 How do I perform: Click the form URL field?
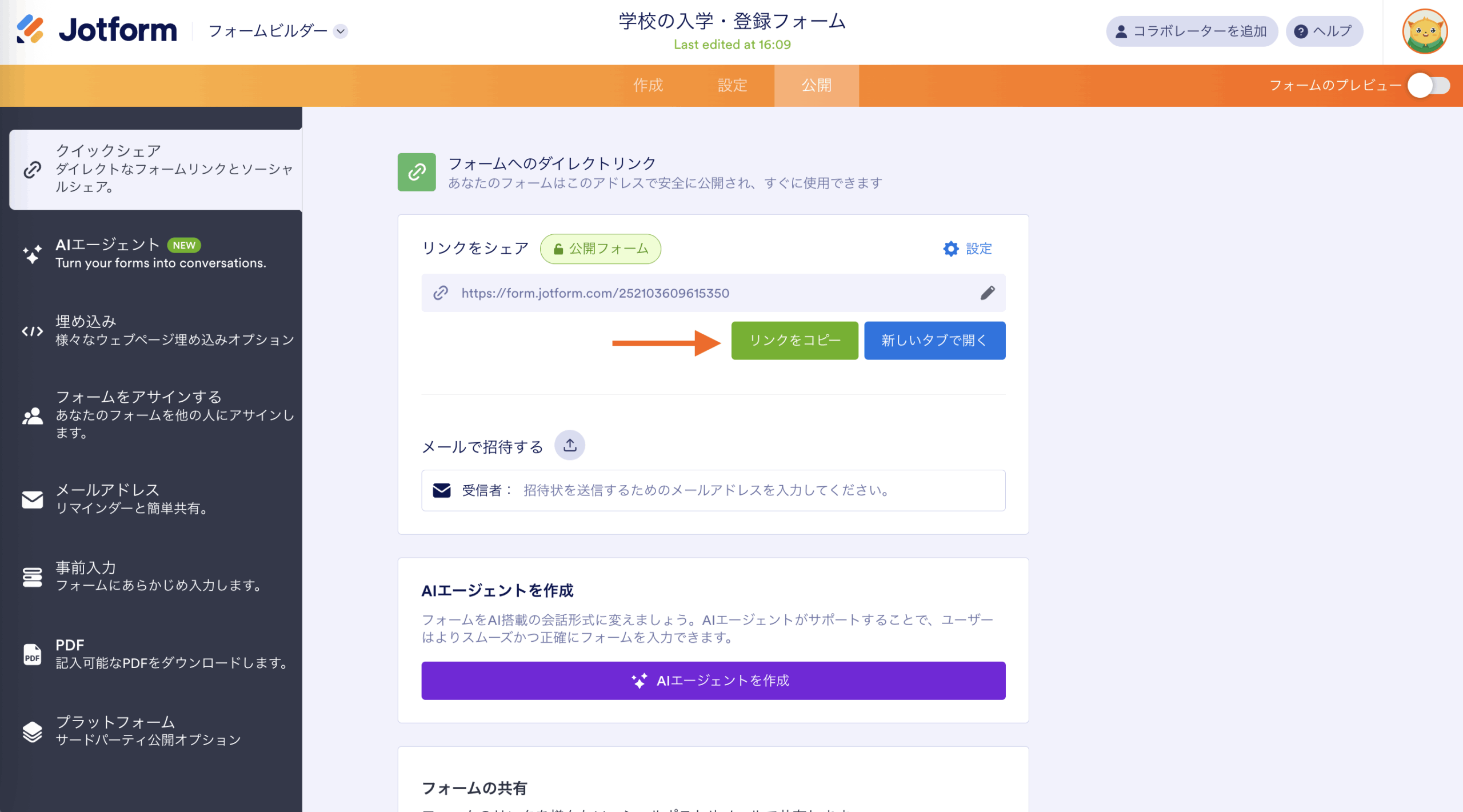pyautogui.click(x=713, y=293)
